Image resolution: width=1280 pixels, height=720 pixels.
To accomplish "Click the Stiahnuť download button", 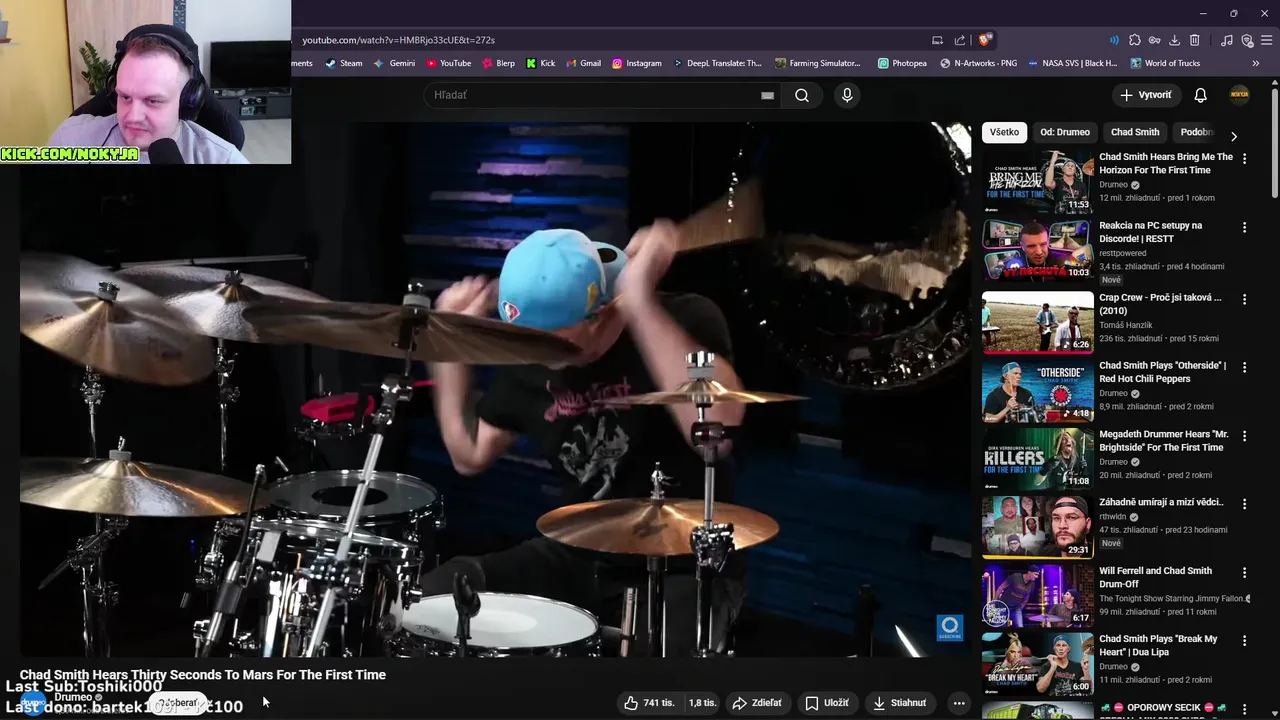I will pyautogui.click(x=900, y=703).
